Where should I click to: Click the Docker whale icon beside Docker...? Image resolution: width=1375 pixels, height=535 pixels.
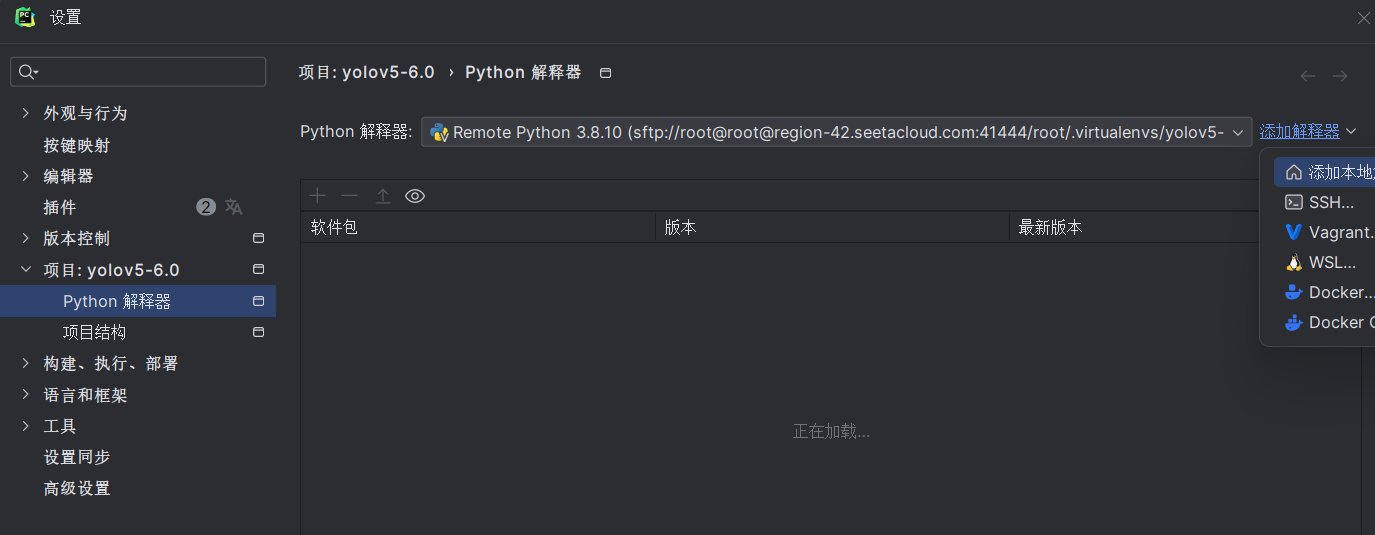pyautogui.click(x=1294, y=292)
